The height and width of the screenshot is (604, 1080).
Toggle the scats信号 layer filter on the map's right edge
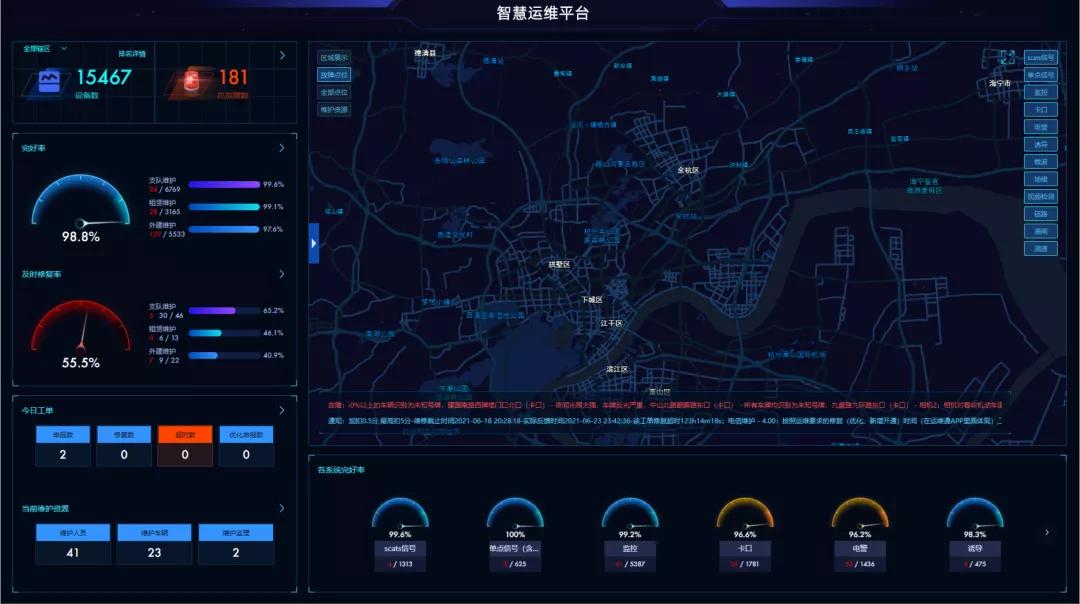coord(1040,57)
